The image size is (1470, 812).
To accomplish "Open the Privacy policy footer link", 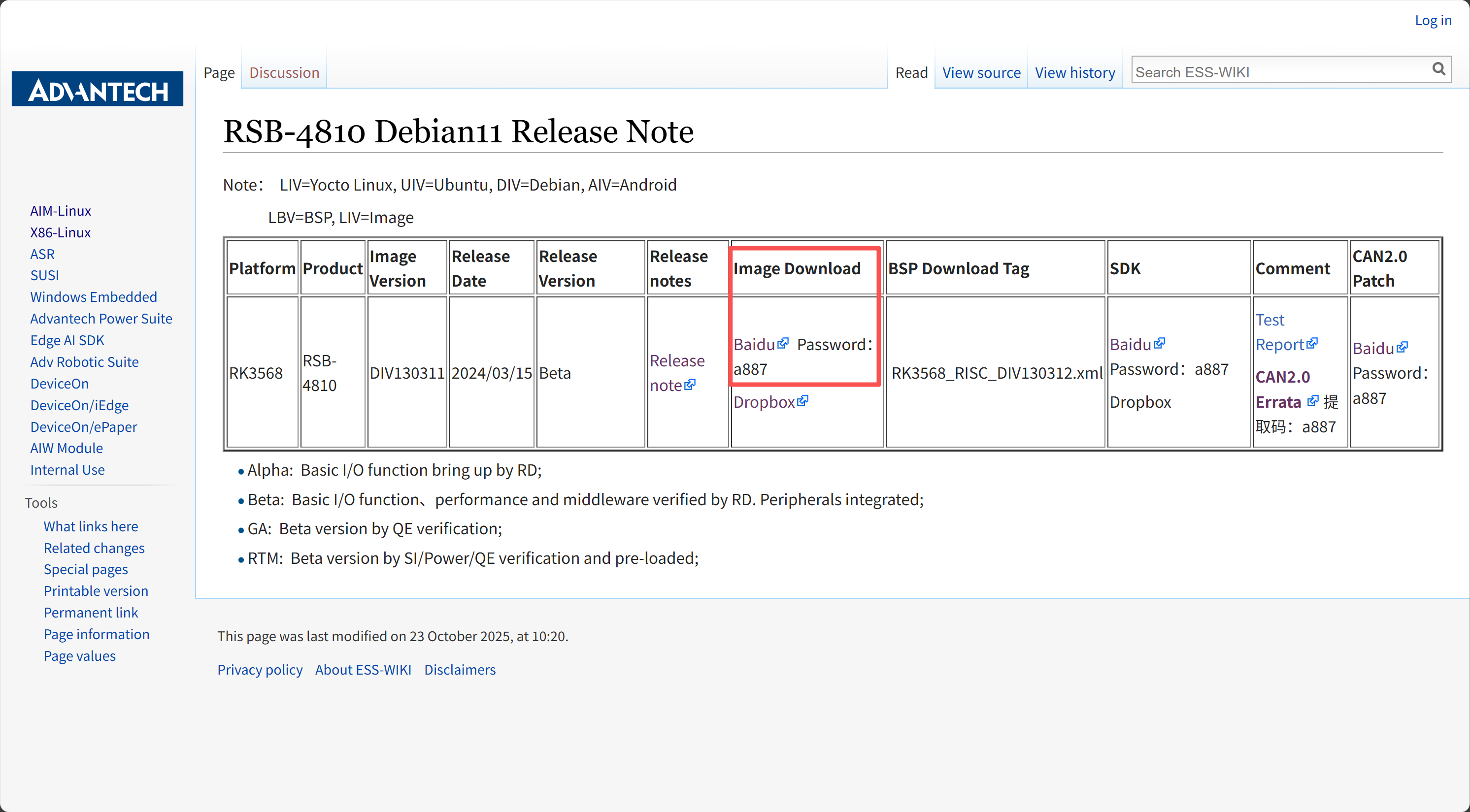I will coord(260,669).
